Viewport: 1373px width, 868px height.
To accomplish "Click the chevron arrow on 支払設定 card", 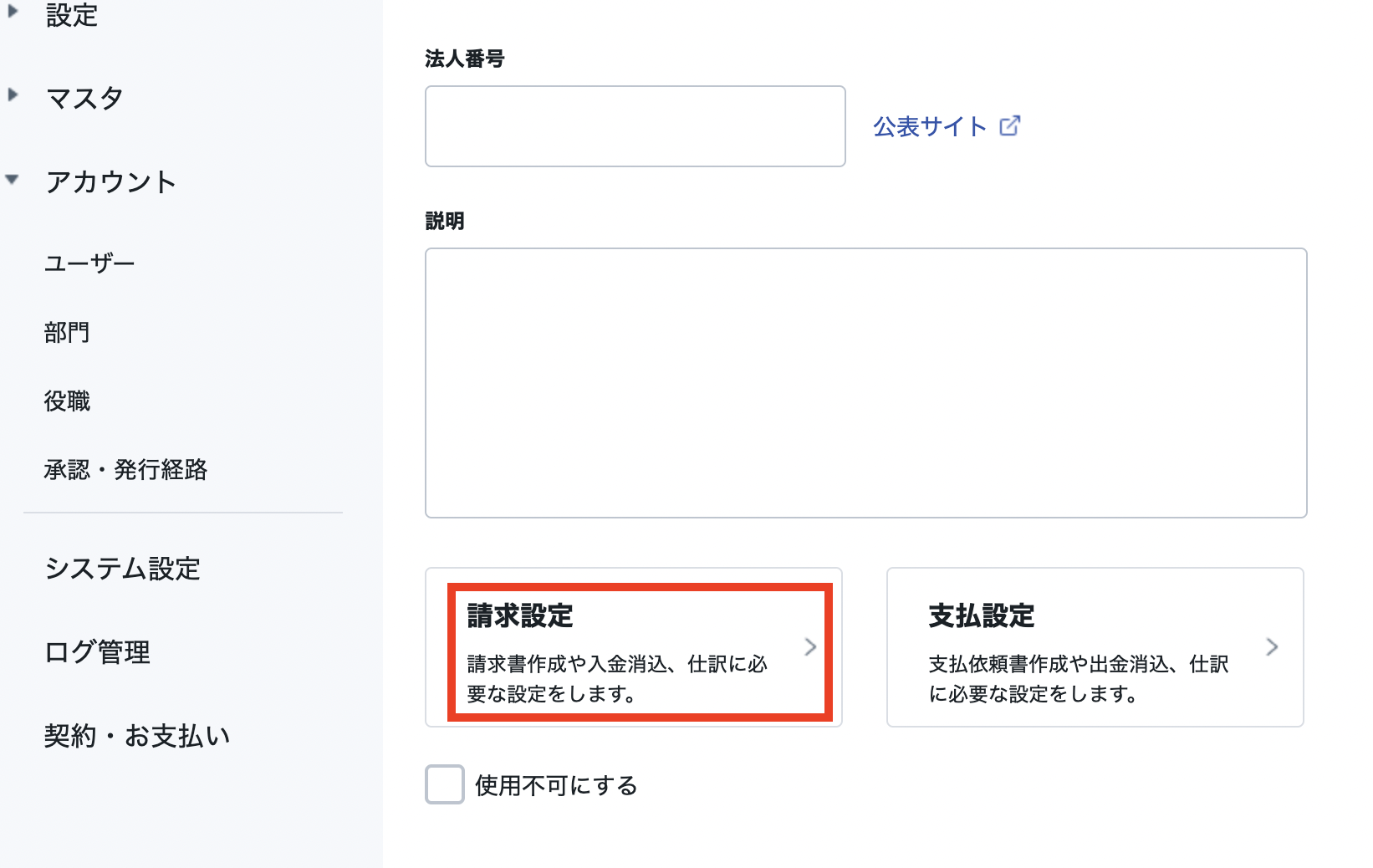I will (1272, 646).
